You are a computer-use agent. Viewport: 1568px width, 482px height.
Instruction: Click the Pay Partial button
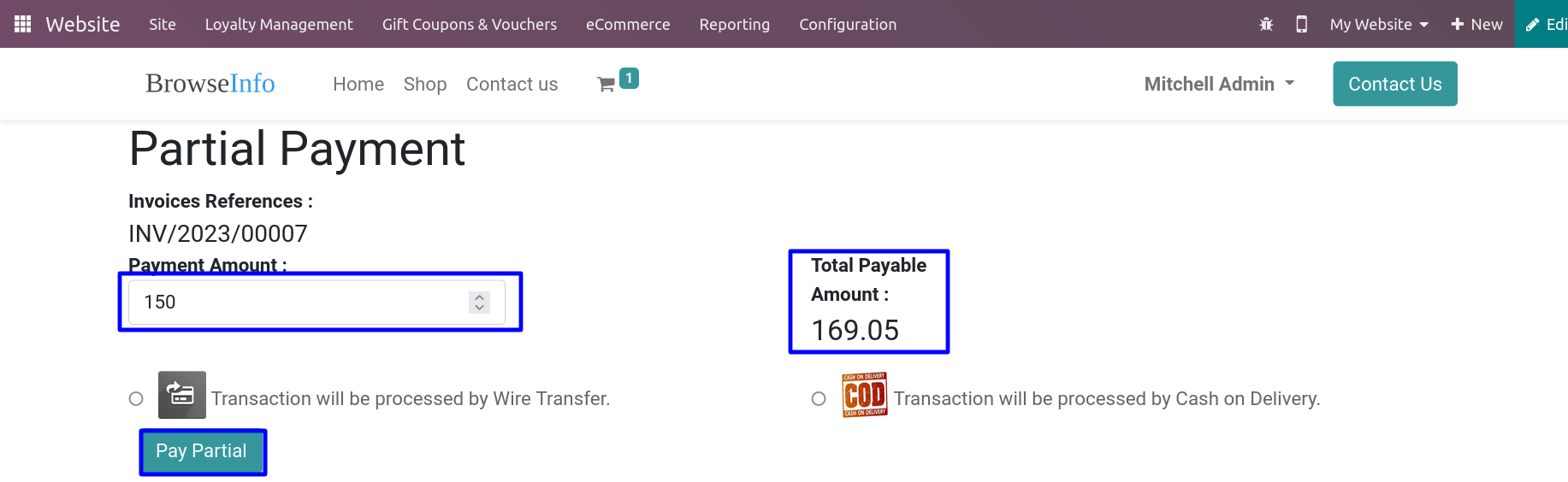click(202, 451)
